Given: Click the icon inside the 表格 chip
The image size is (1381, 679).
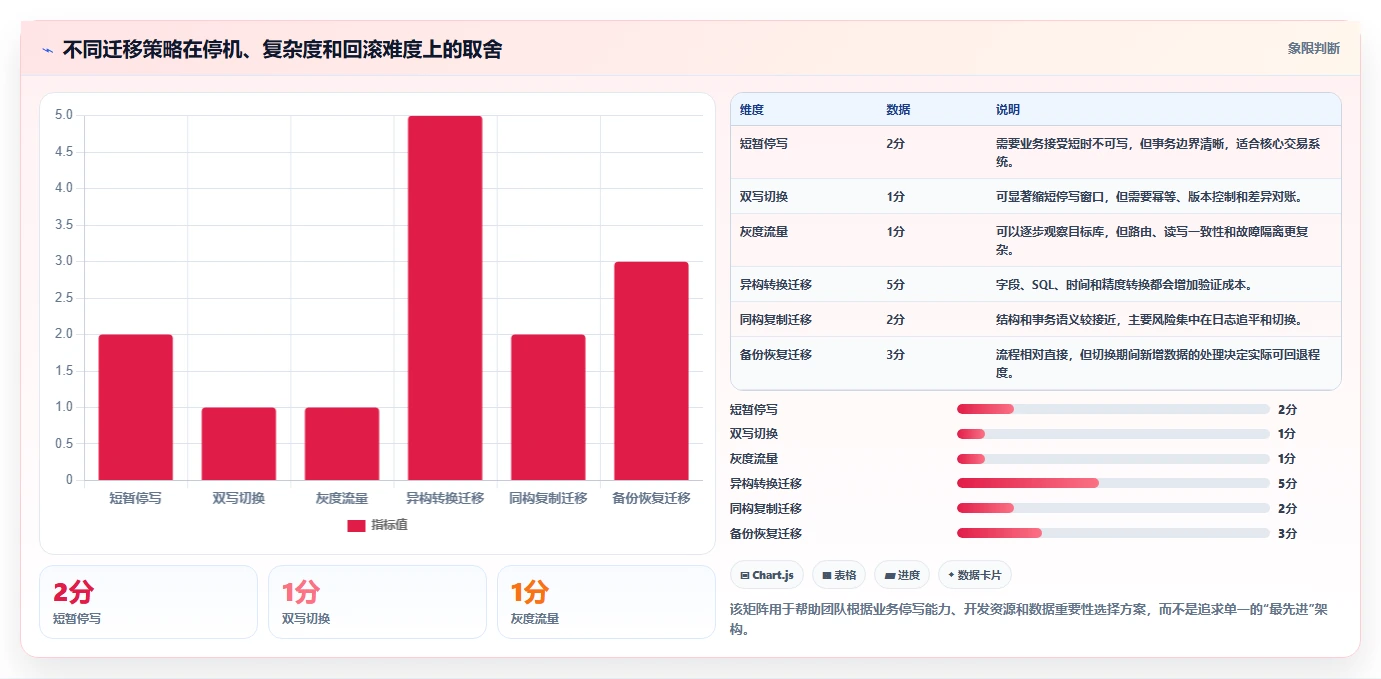Looking at the screenshot, I should point(827,575).
